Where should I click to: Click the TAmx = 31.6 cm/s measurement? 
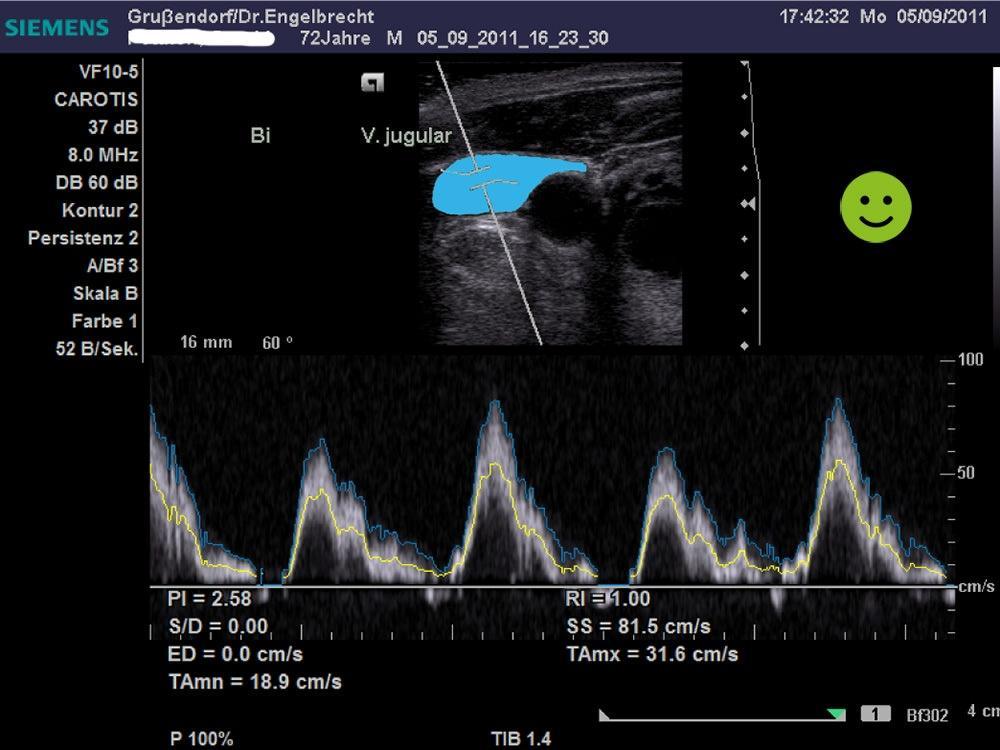point(652,654)
